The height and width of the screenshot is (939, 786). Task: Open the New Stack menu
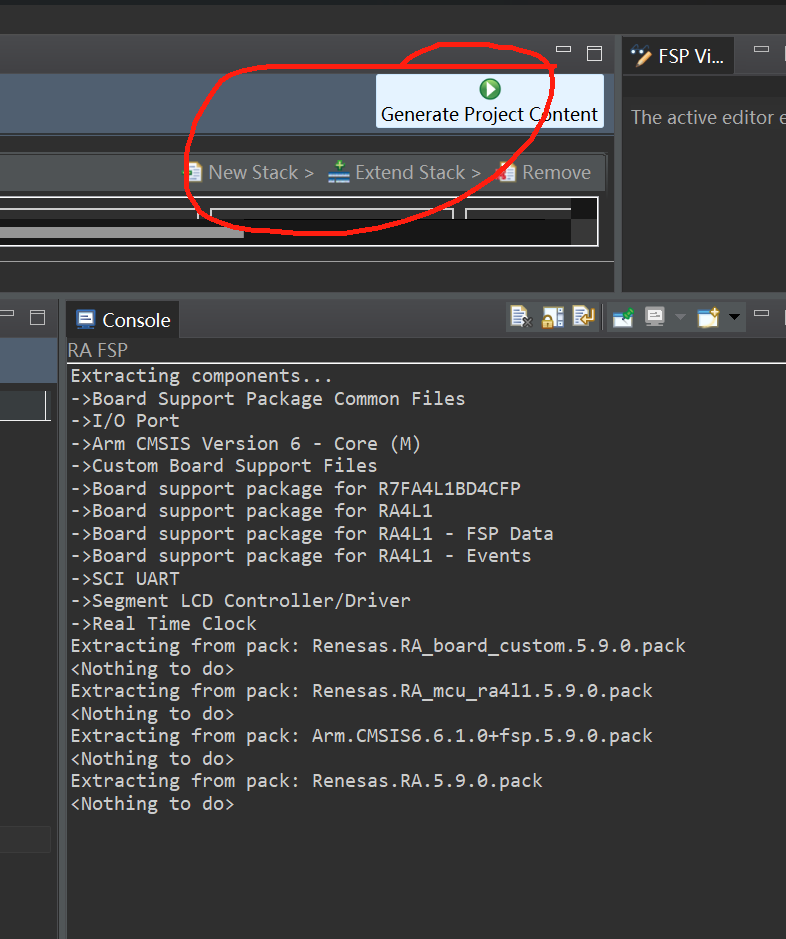point(250,172)
